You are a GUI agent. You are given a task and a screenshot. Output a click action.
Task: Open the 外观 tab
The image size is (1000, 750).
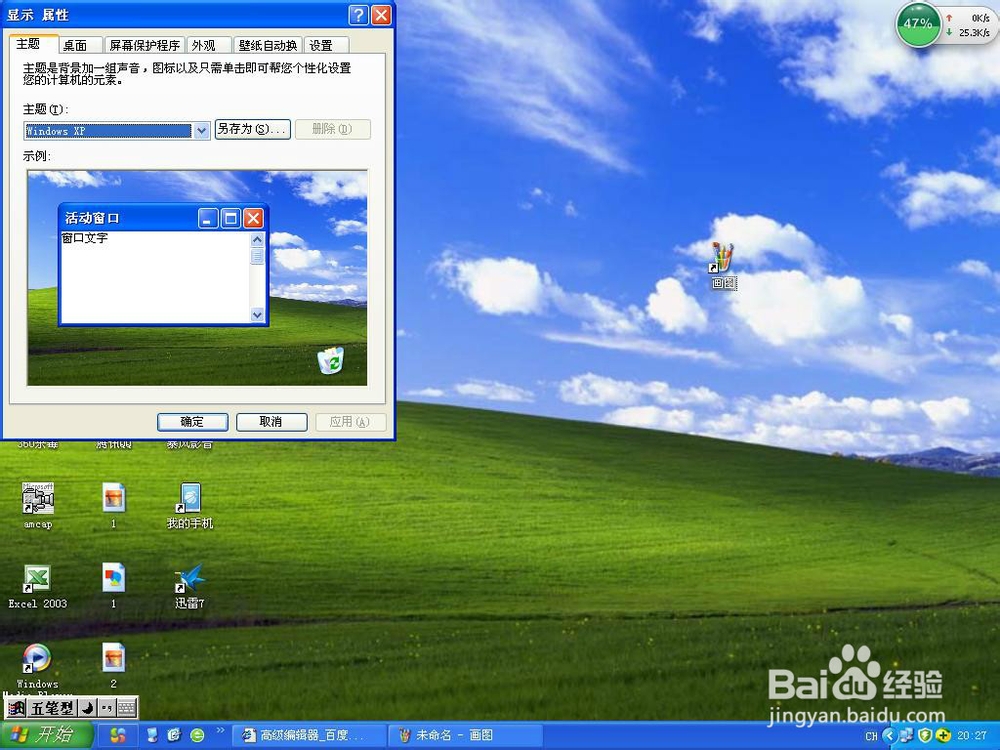point(209,45)
